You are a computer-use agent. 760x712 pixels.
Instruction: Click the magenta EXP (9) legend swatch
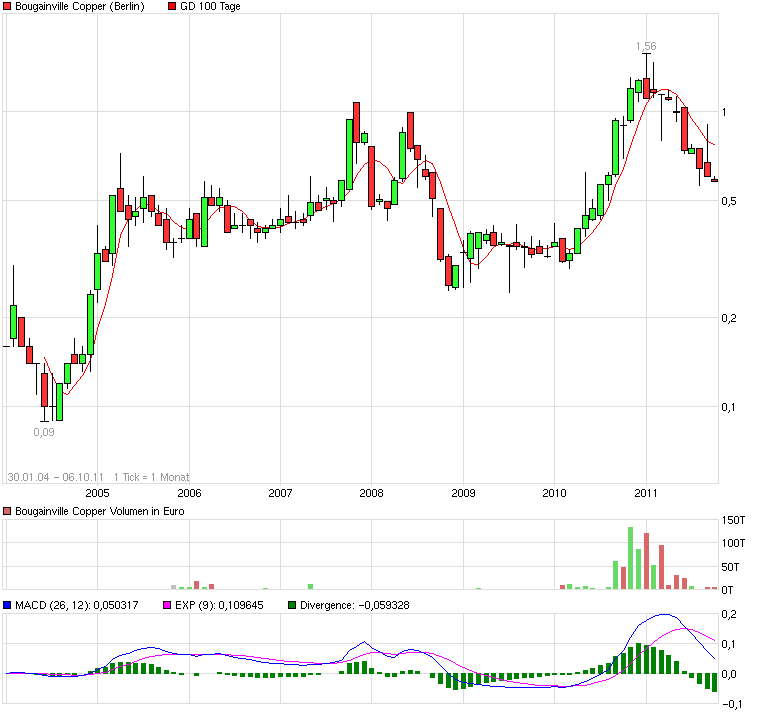pos(167,605)
